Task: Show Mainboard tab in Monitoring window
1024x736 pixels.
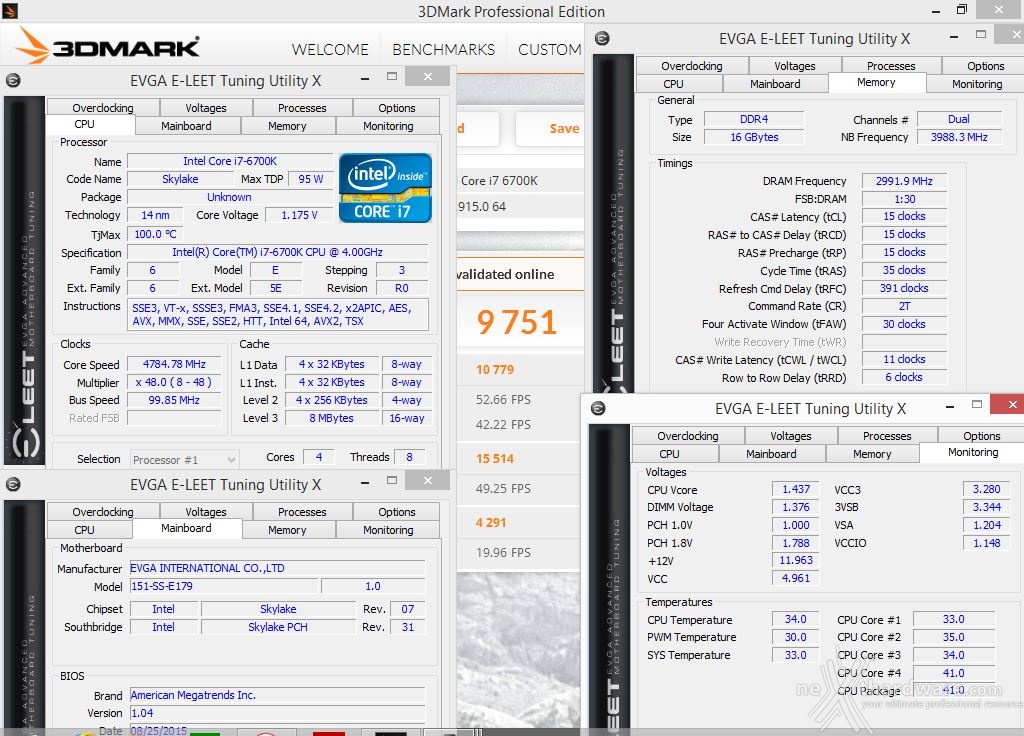Action: click(x=771, y=454)
